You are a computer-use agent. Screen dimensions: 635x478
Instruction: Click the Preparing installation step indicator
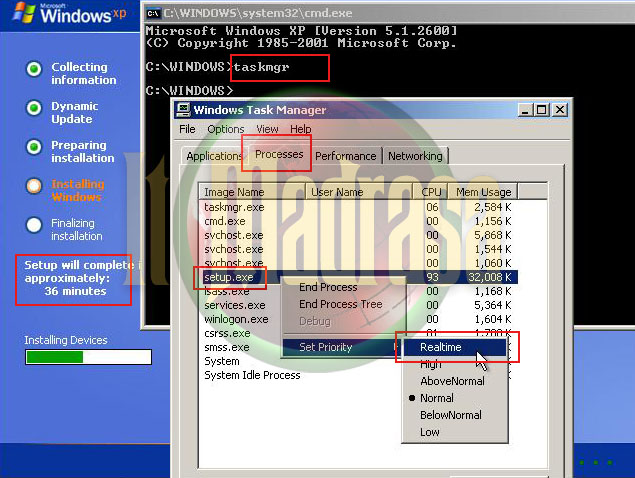pyautogui.click(x=34, y=147)
